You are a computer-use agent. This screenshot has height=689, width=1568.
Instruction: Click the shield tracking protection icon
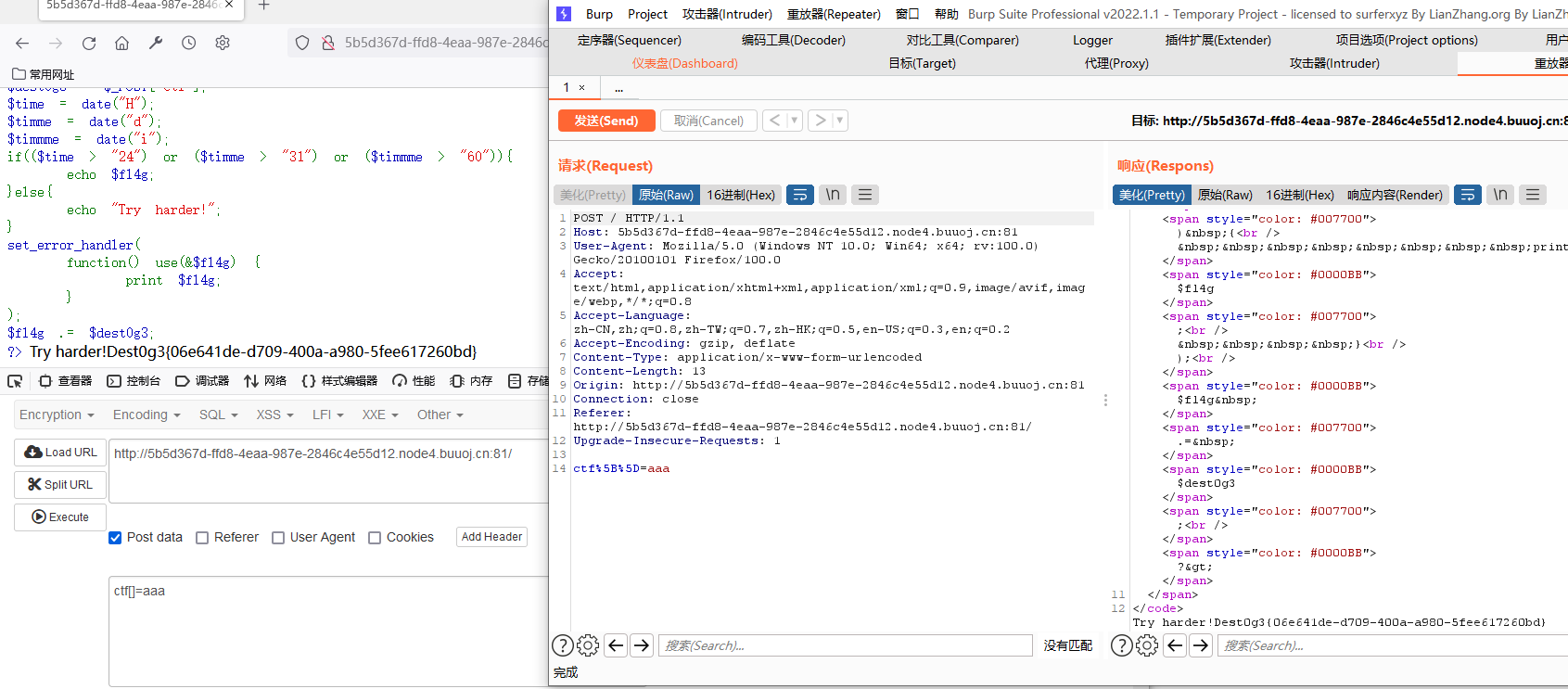tap(301, 43)
